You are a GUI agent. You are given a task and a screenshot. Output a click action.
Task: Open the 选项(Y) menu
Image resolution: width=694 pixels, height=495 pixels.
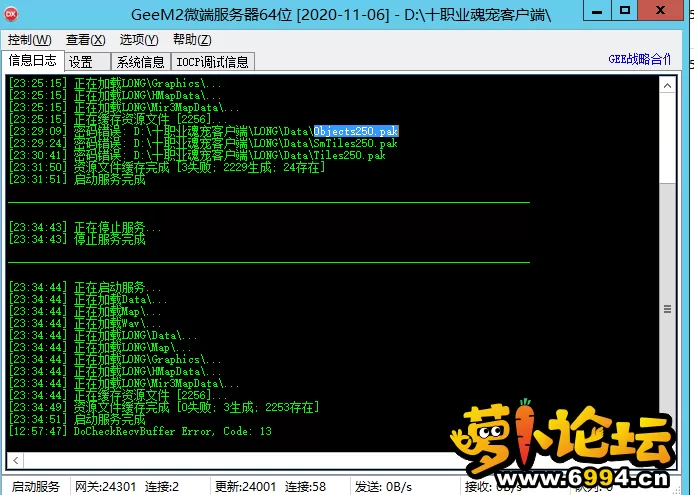(x=139, y=40)
